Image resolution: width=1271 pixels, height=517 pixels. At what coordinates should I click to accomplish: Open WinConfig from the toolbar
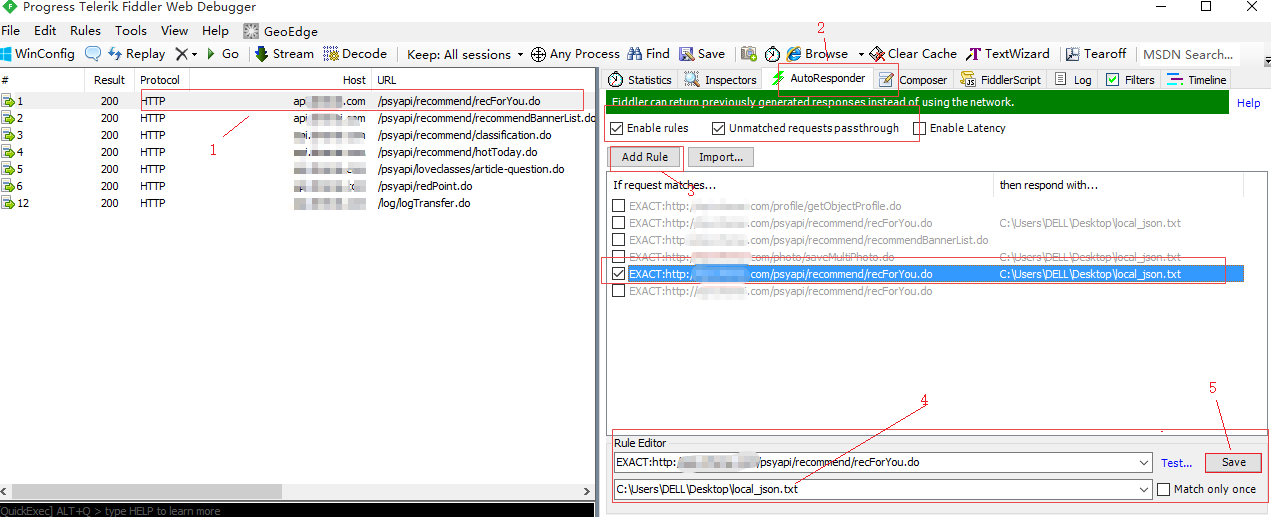click(38, 54)
